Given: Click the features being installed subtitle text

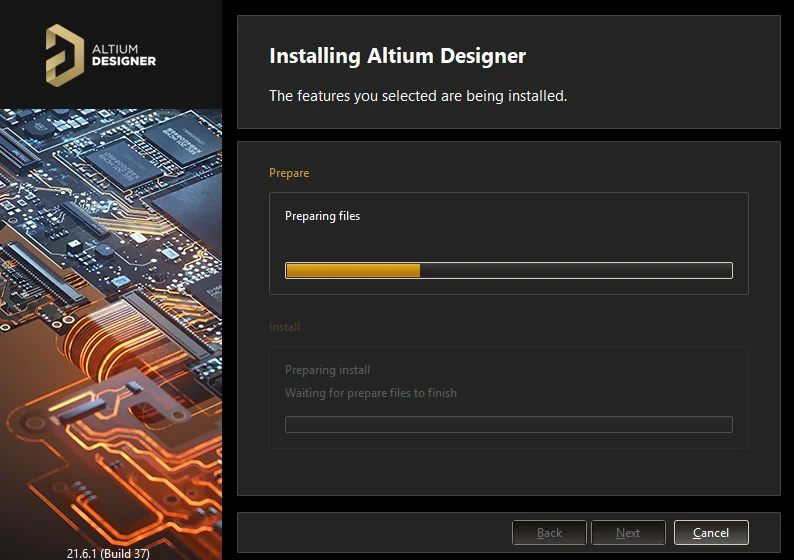Looking at the screenshot, I should pos(418,96).
